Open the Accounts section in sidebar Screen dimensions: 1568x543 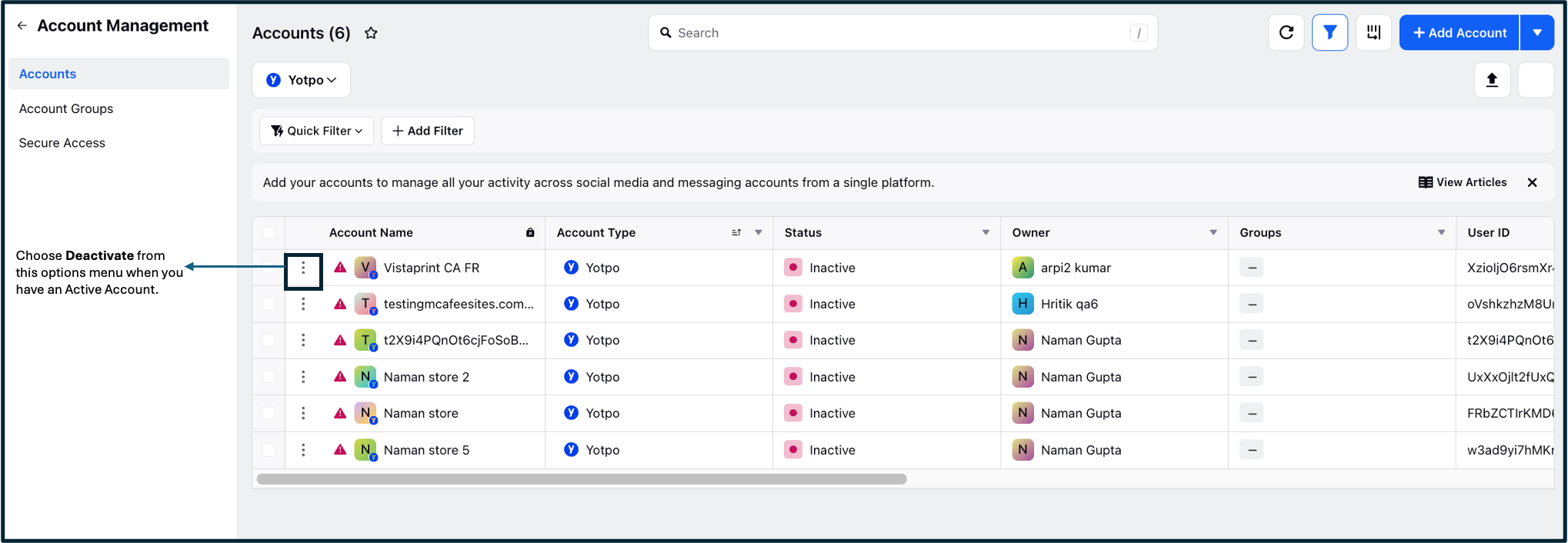(118, 74)
